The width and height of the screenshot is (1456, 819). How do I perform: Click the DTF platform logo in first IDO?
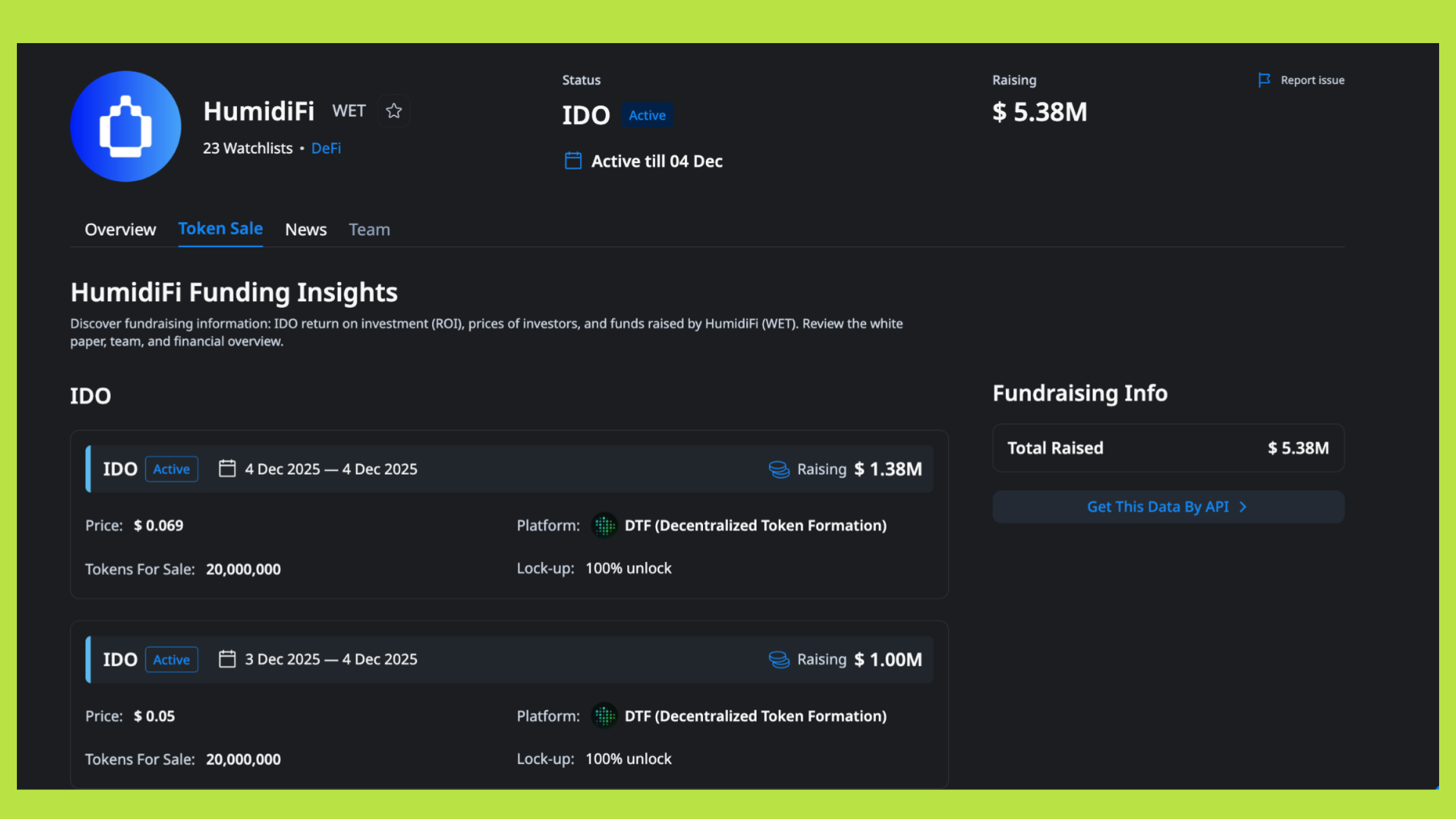point(604,525)
